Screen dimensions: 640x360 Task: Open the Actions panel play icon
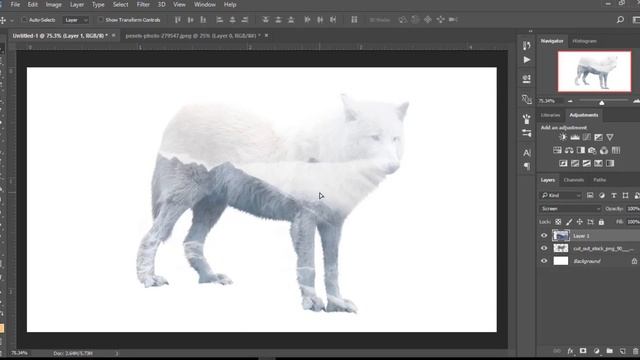(527, 60)
